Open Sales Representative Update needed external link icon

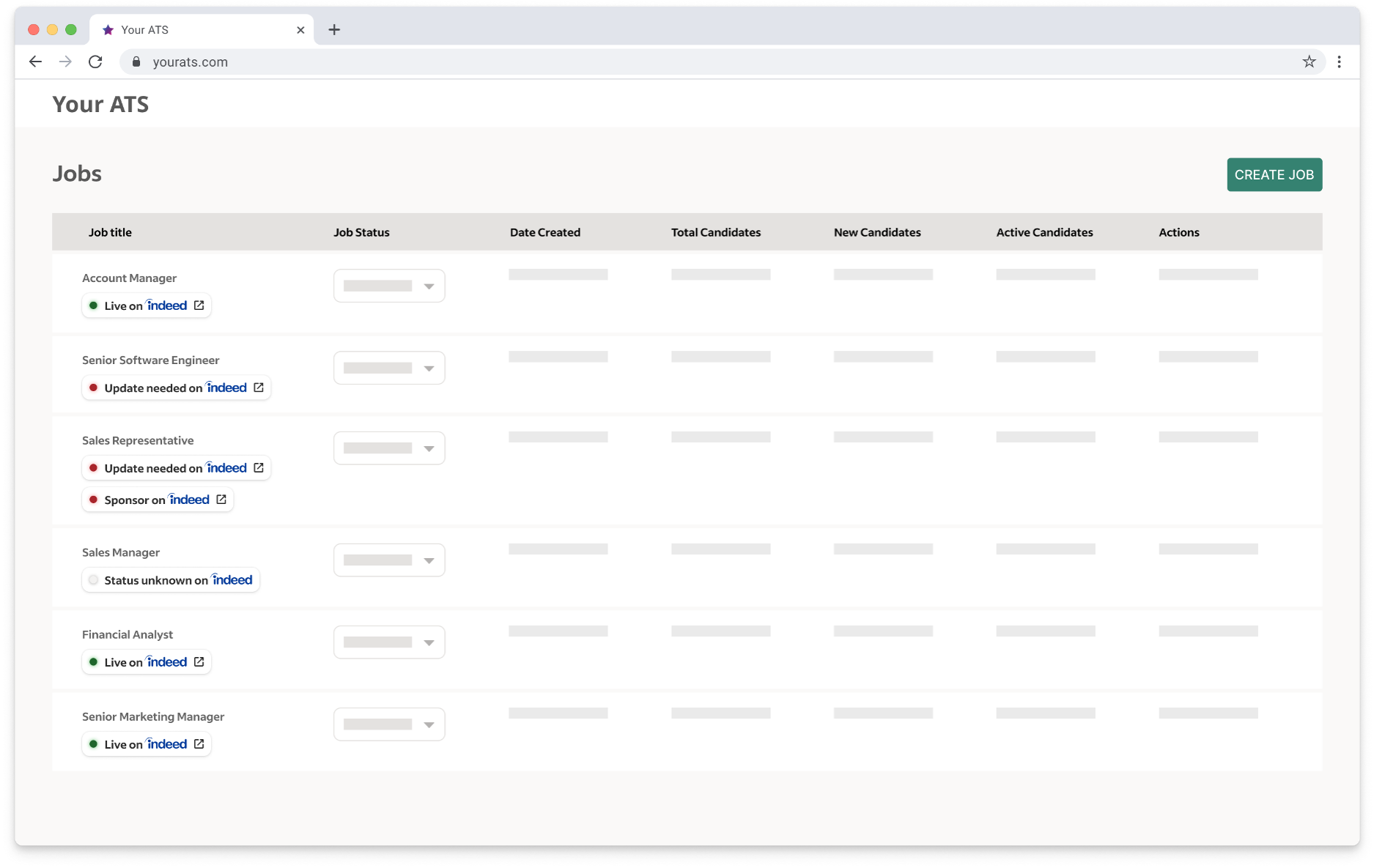tap(259, 467)
